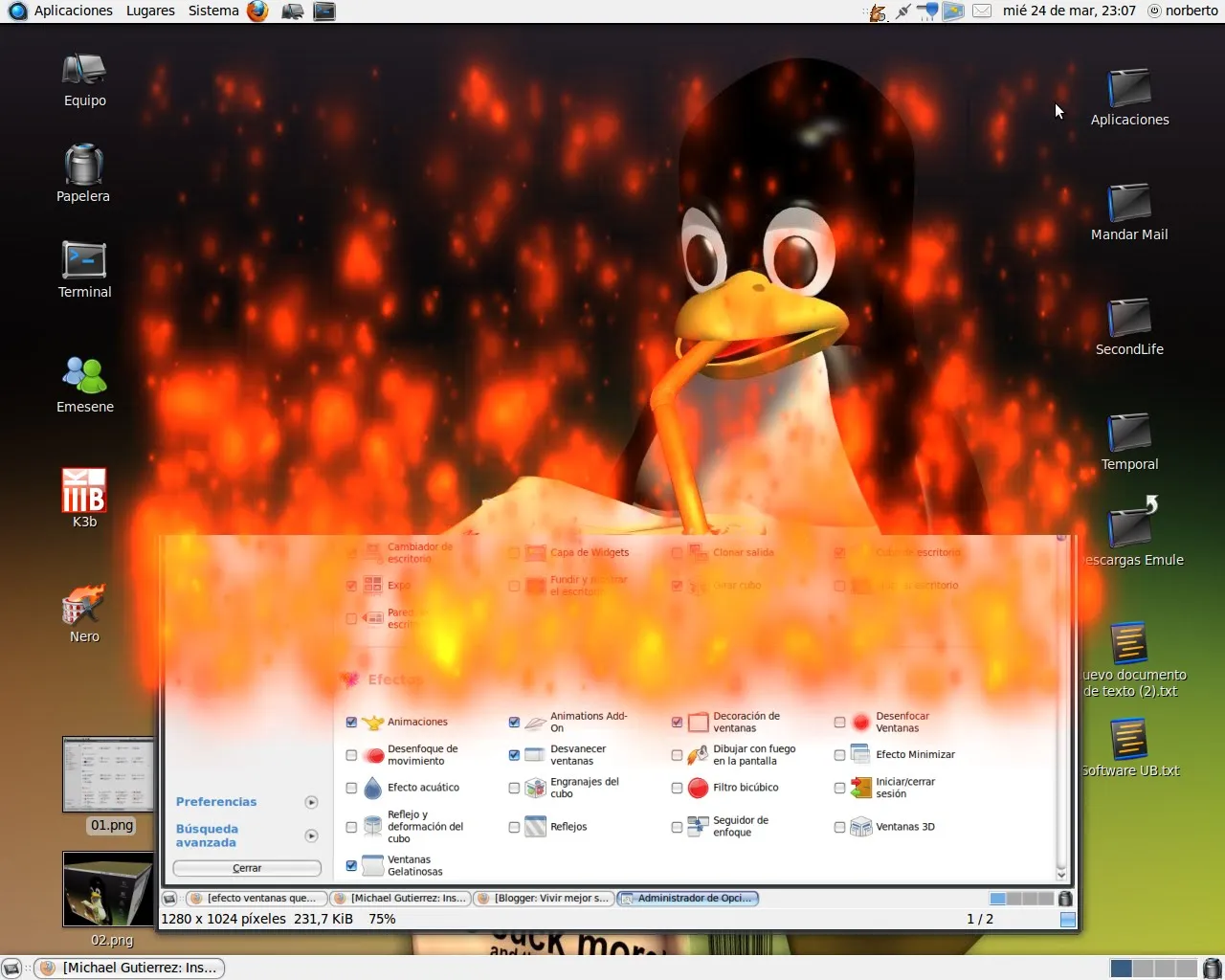This screenshot has width=1225, height=980.
Task: Enable Dibujar con fuego en la pantalla
Action: pos(677,755)
